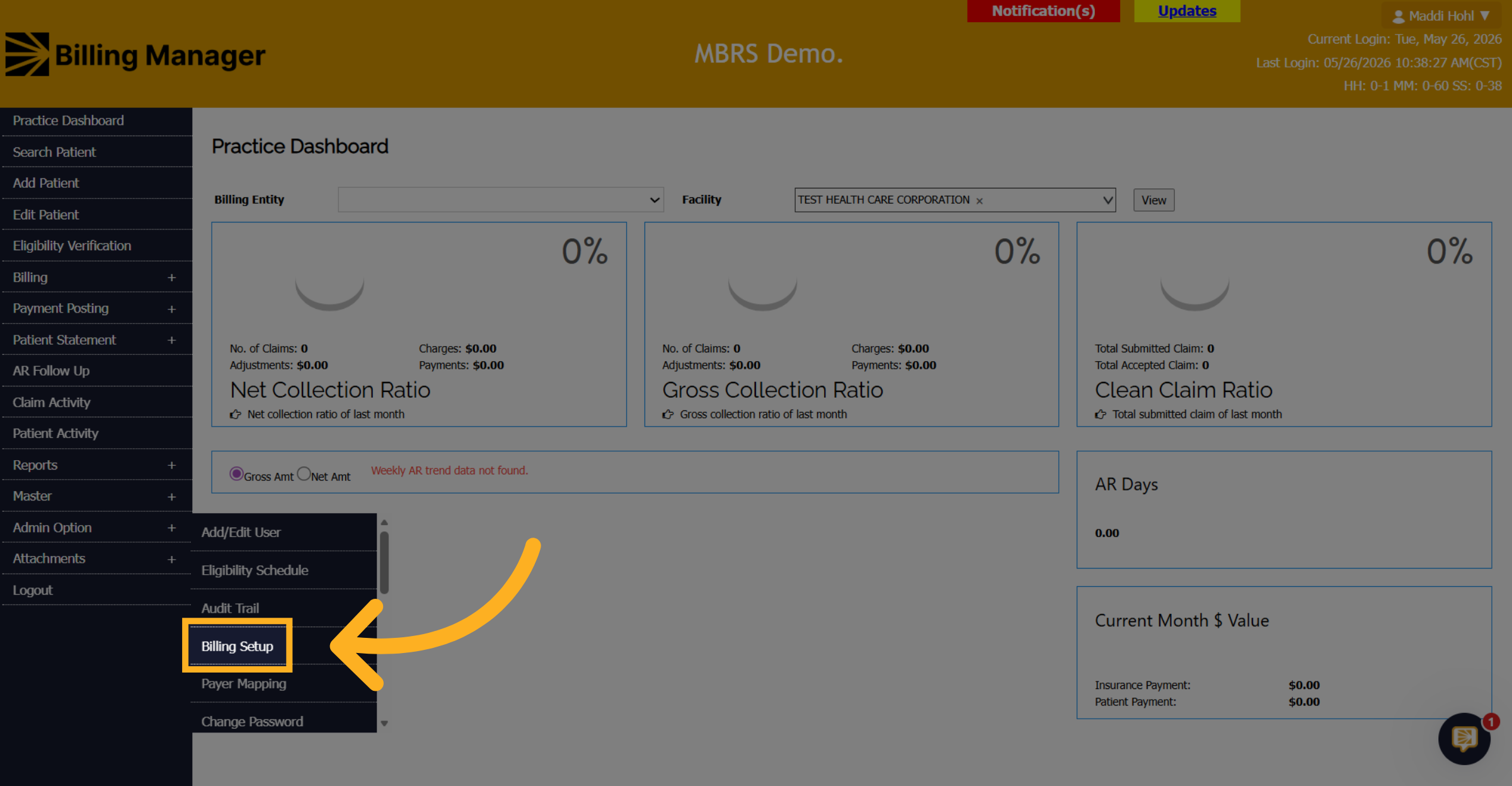Expand the Admin Option plus sign

pyautogui.click(x=171, y=528)
